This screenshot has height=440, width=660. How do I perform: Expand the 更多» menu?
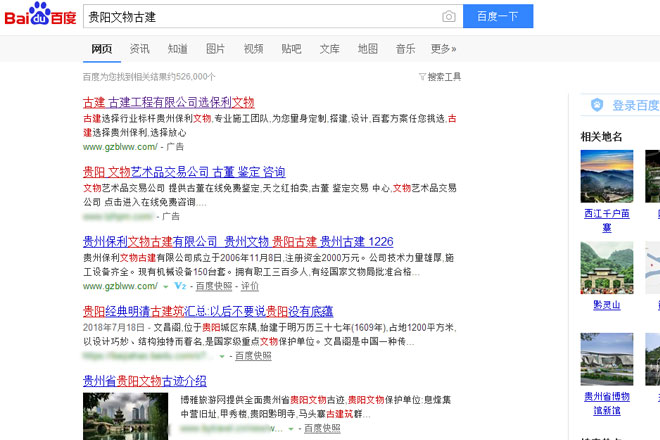443,49
